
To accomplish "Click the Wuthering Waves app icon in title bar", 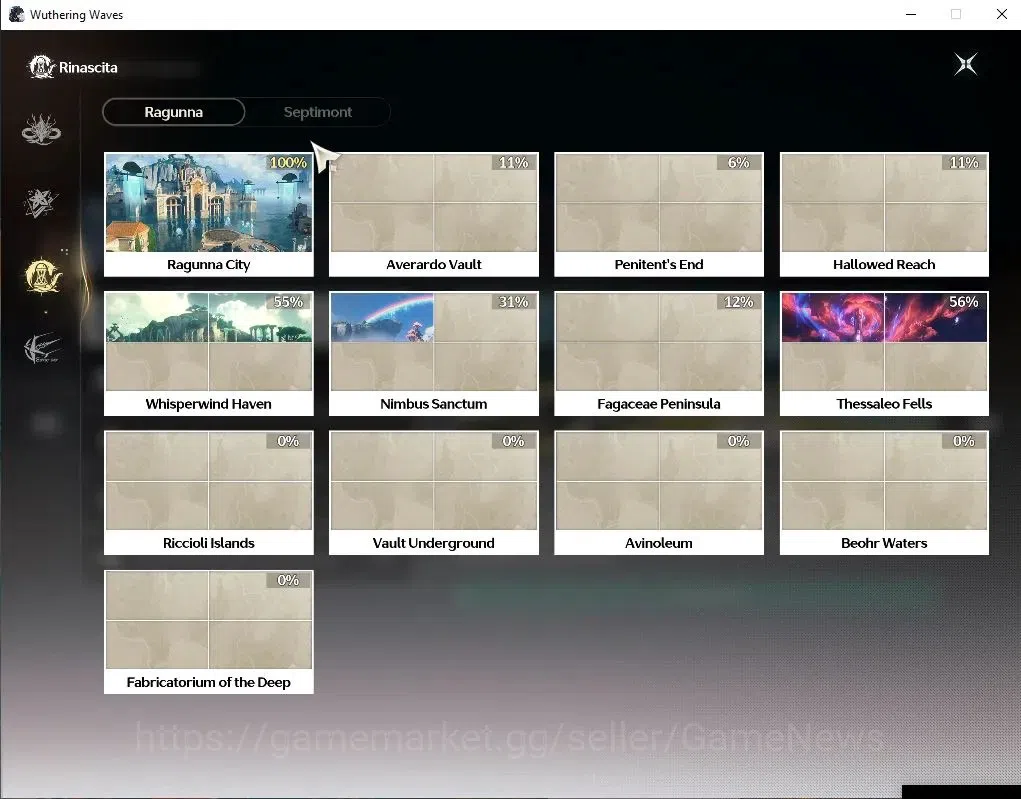I will (x=16, y=14).
